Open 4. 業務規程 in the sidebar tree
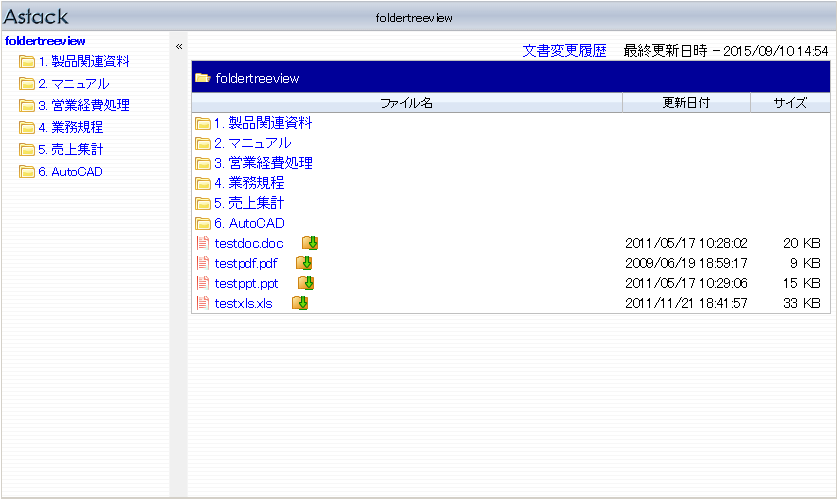 click(71, 128)
